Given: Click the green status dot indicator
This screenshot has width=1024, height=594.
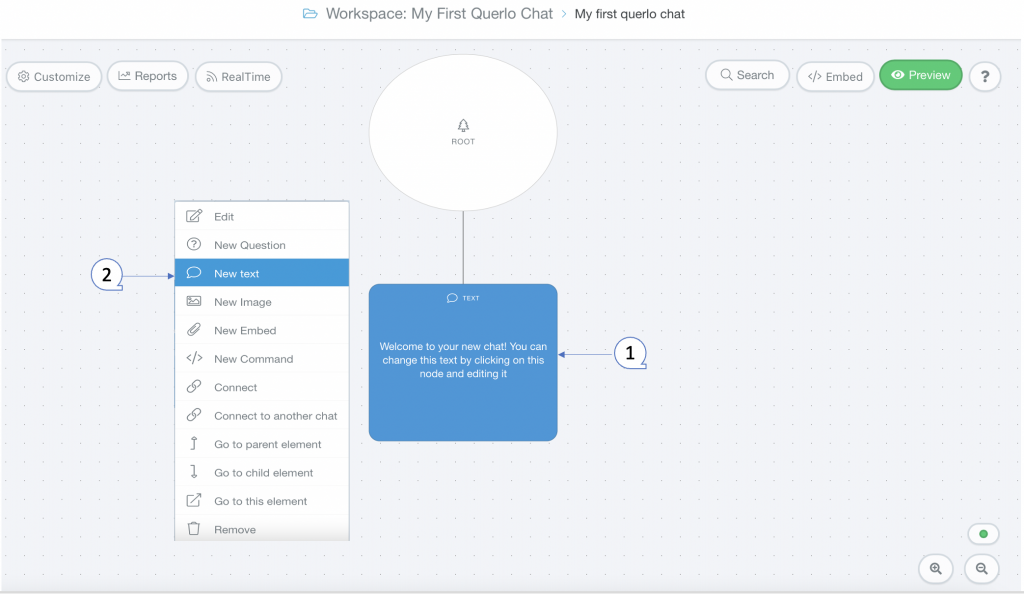Looking at the screenshot, I should pos(984,534).
